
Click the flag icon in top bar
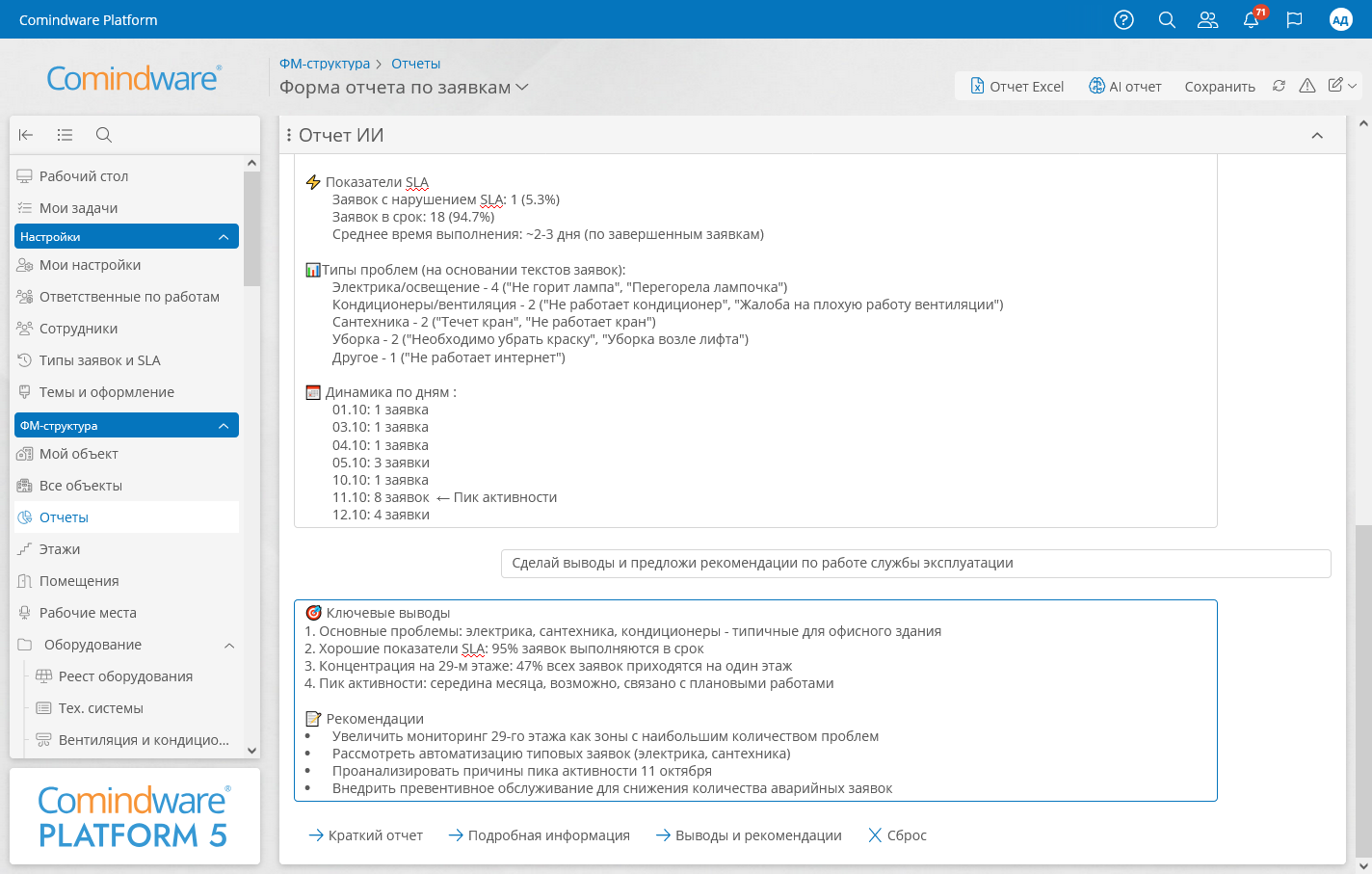point(1294,19)
